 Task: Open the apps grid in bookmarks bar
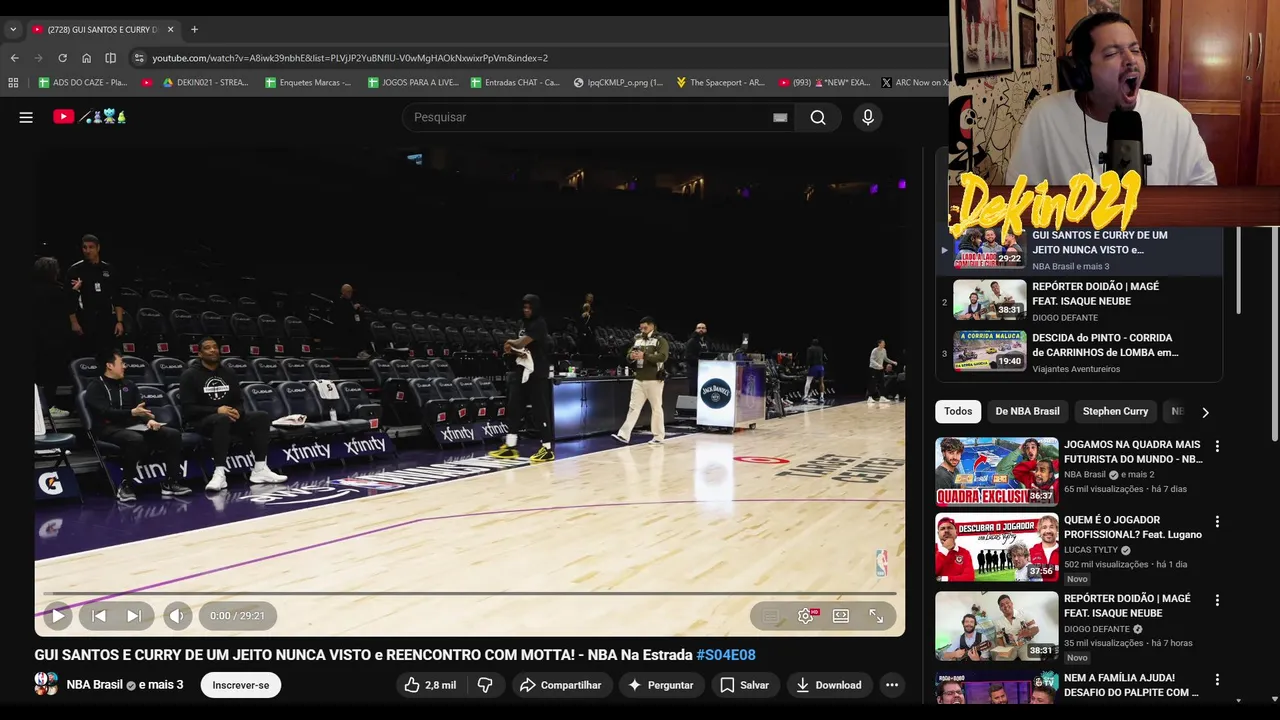pyautogui.click(x=13, y=83)
